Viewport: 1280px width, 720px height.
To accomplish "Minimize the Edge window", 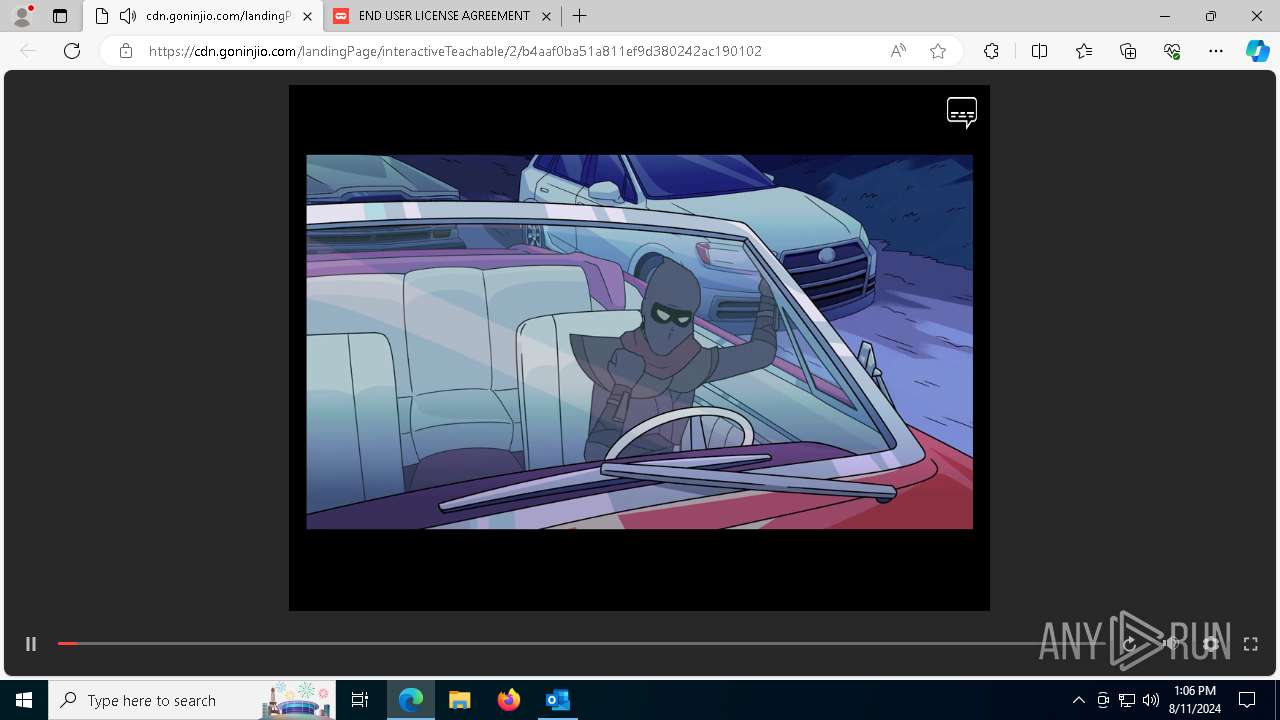I will coord(1165,16).
